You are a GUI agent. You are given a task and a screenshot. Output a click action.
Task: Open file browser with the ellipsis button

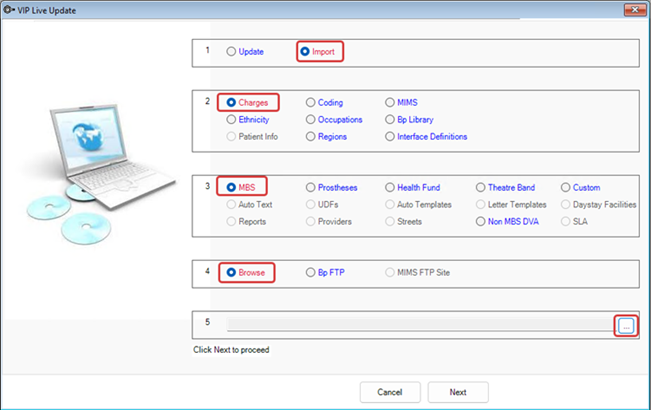(x=626, y=326)
